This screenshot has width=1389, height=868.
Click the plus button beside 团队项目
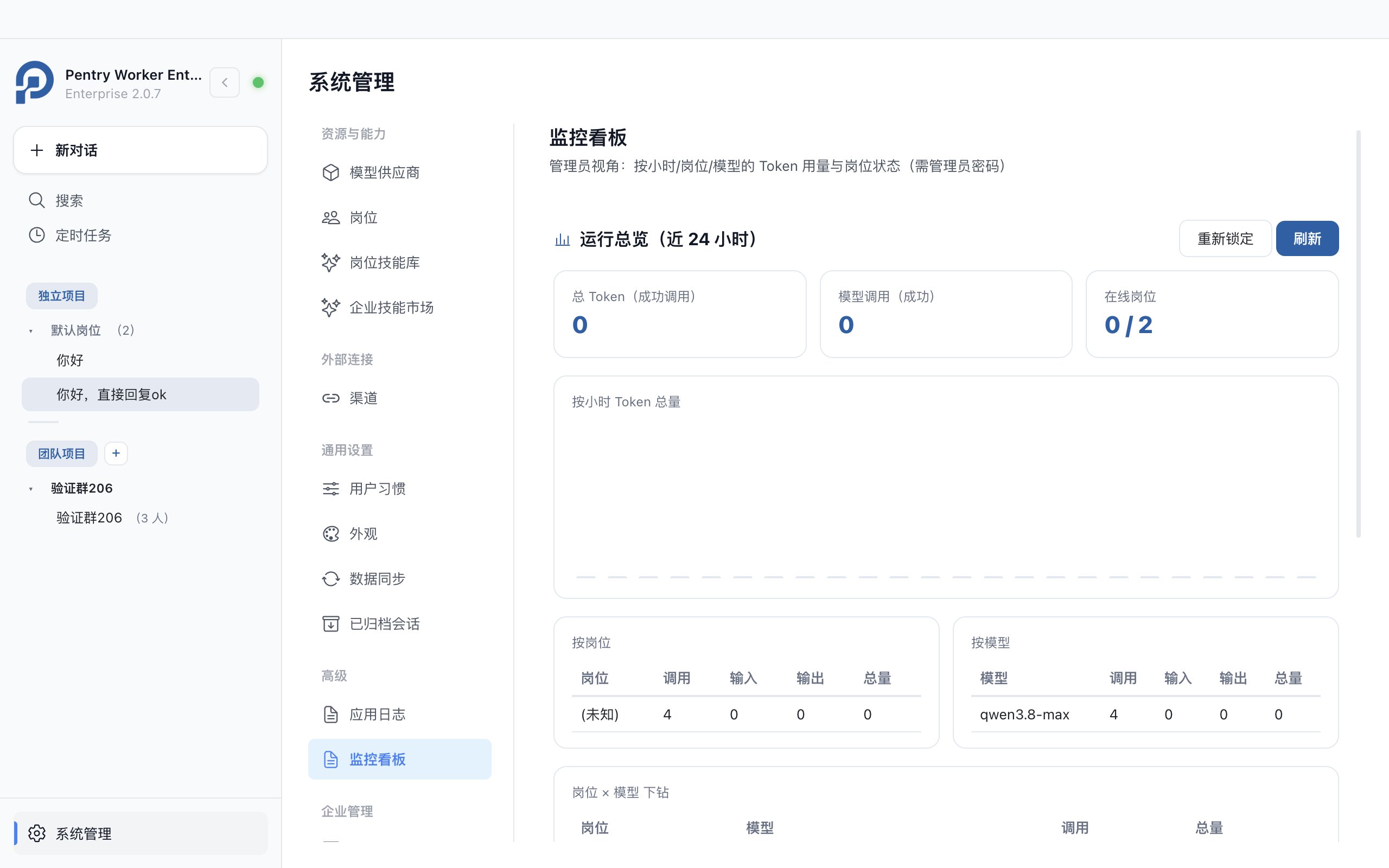[116, 454]
